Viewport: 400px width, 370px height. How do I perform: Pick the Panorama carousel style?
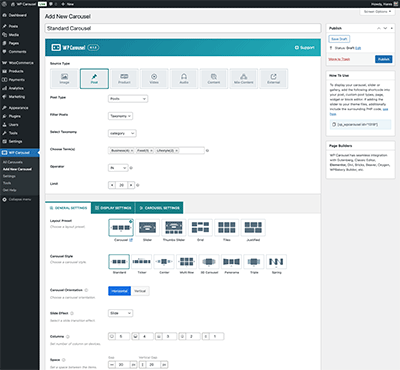232,262
